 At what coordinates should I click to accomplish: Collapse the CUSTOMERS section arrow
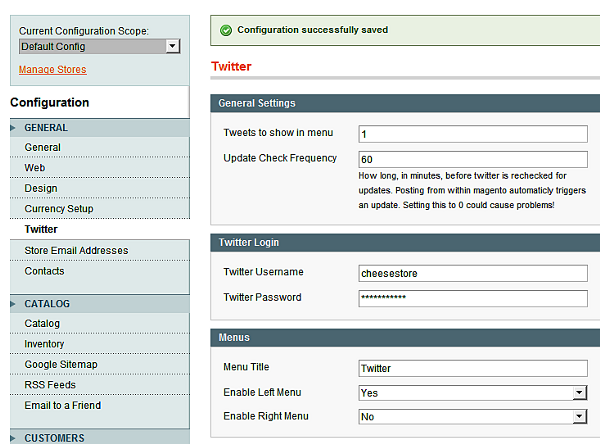click(x=13, y=438)
